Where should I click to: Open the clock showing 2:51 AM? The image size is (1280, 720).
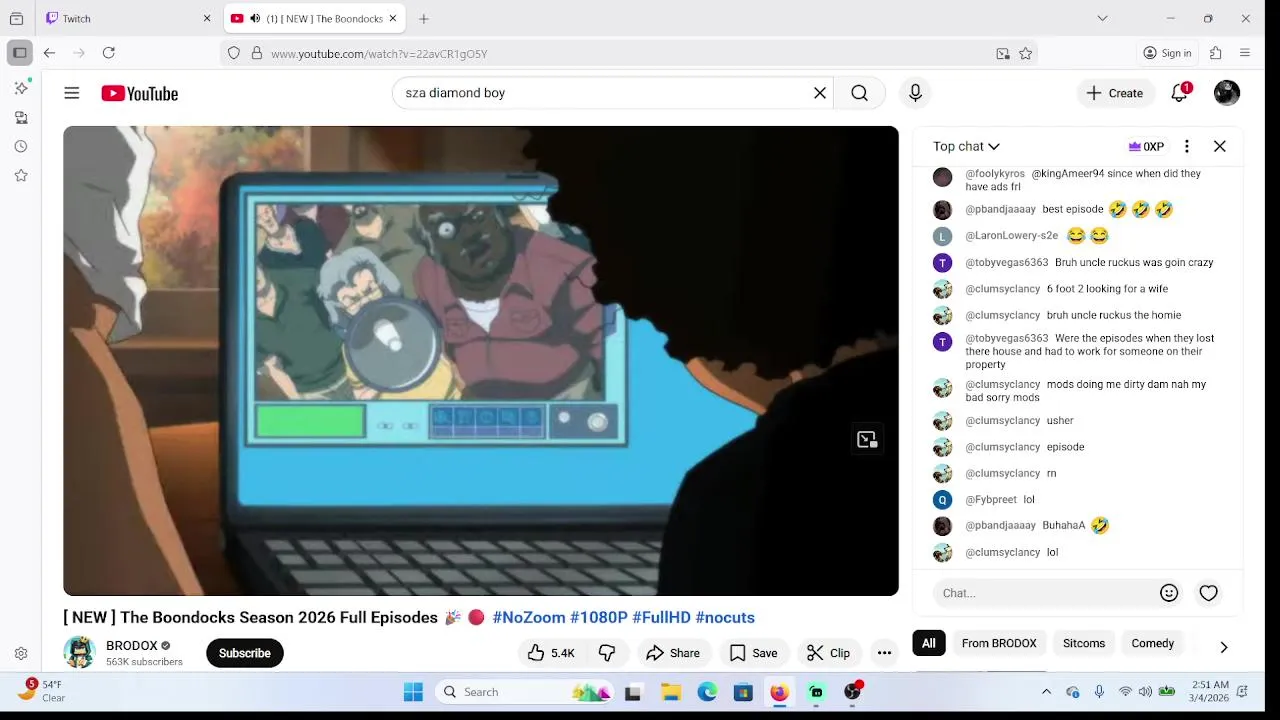point(1210,691)
